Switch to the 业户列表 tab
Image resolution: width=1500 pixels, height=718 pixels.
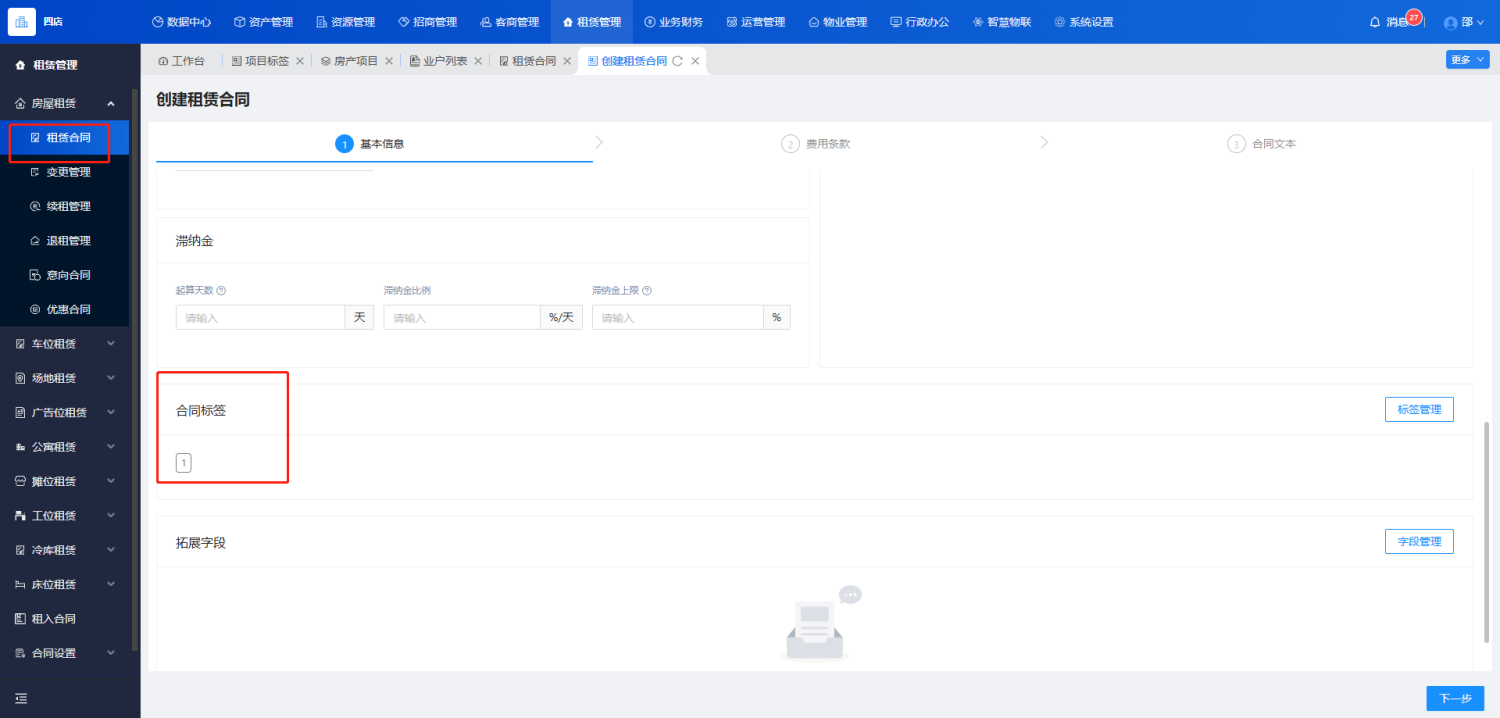point(438,61)
